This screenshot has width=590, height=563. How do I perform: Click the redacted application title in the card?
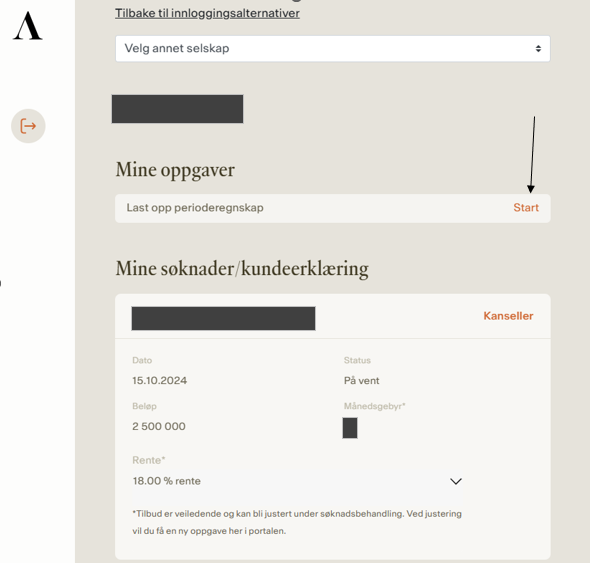[x=224, y=318]
